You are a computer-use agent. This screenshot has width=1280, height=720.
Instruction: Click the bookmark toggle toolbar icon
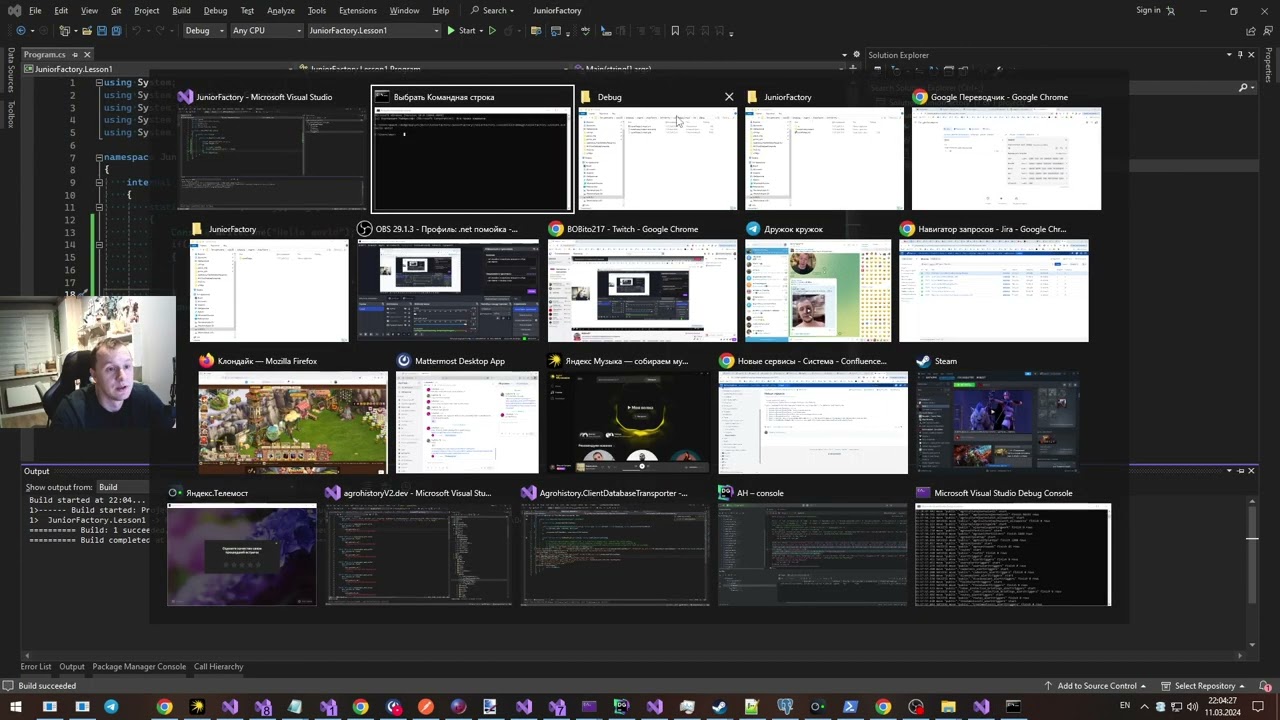[x=675, y=31]
